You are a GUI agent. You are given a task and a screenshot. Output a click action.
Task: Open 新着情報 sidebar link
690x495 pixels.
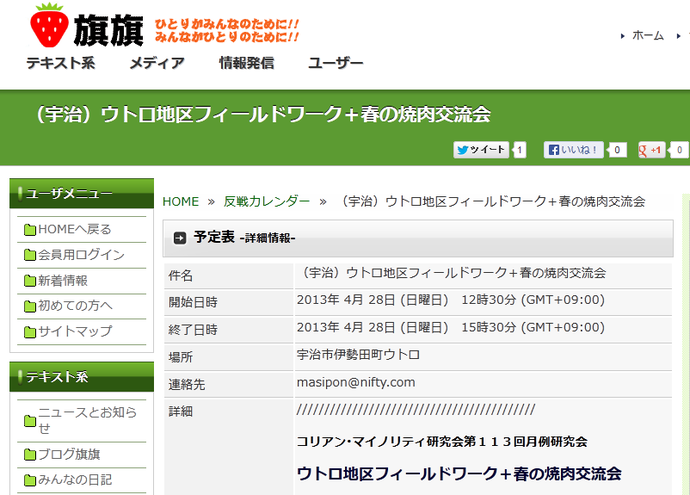[x=62, y=280]
